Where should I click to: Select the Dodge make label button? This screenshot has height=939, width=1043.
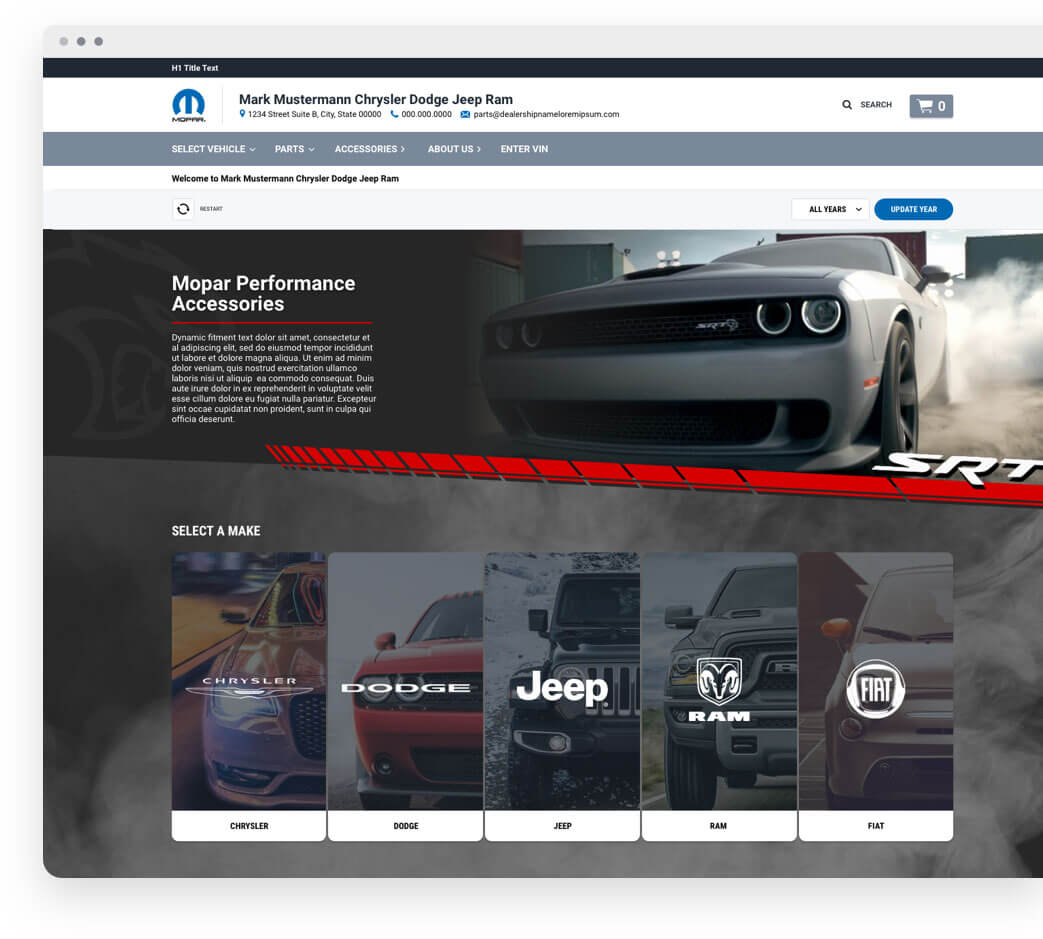coord(406,825)
